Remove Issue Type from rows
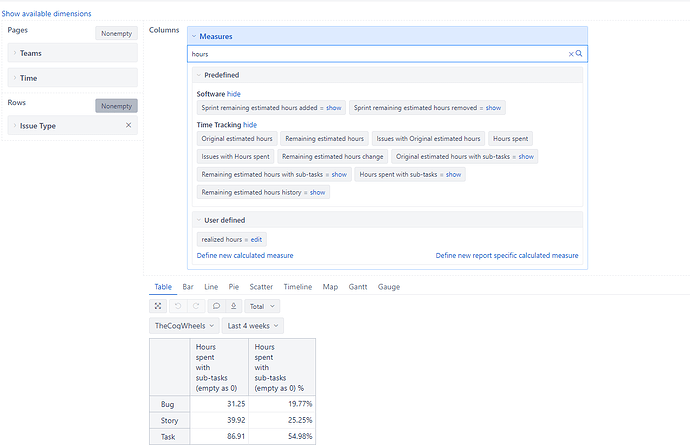Image resolution: width=690 pixels, height=447 pixels. coord(128,125)
